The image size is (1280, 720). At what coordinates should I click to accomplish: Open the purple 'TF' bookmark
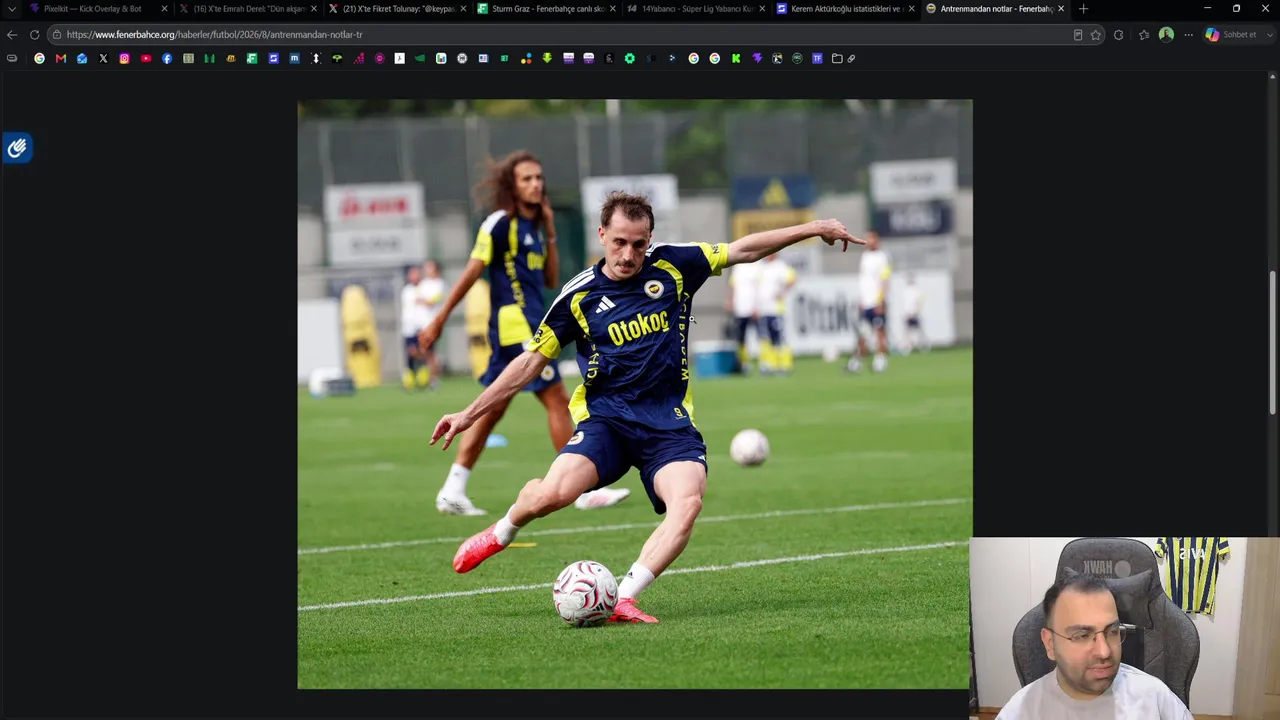tap(817, 58)
